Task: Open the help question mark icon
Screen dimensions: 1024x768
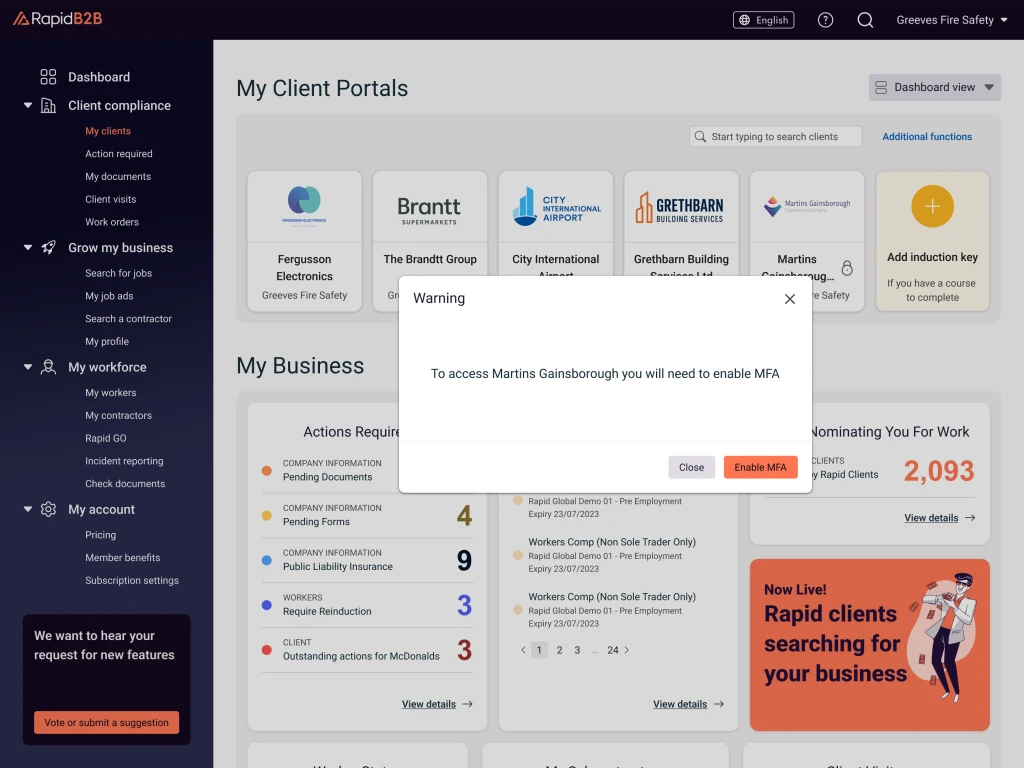Action: pos(825,20)
